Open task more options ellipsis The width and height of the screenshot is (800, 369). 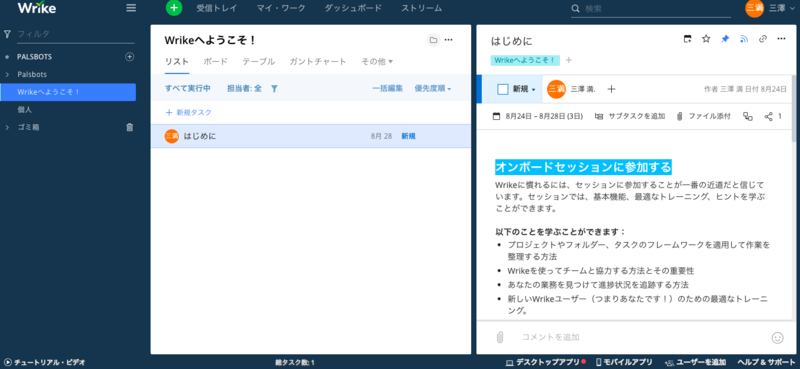point(781,39)
